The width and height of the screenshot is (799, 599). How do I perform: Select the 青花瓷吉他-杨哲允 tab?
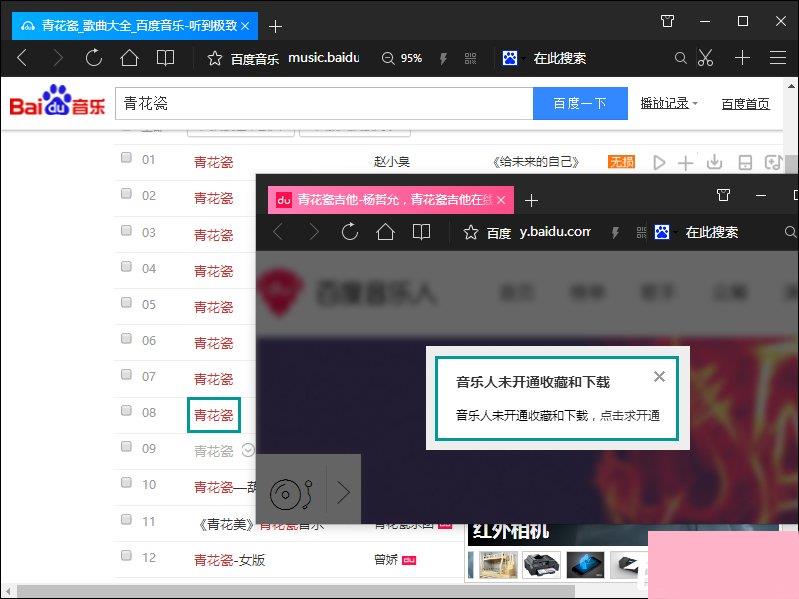(390, 200)
